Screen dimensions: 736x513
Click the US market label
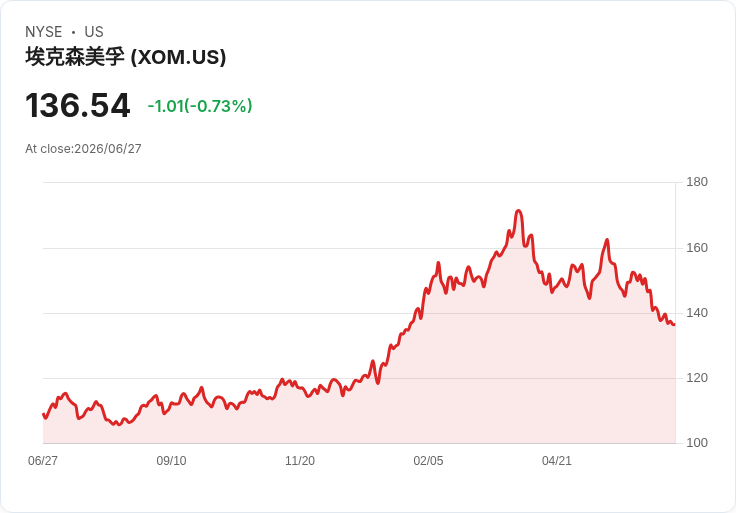94,32
